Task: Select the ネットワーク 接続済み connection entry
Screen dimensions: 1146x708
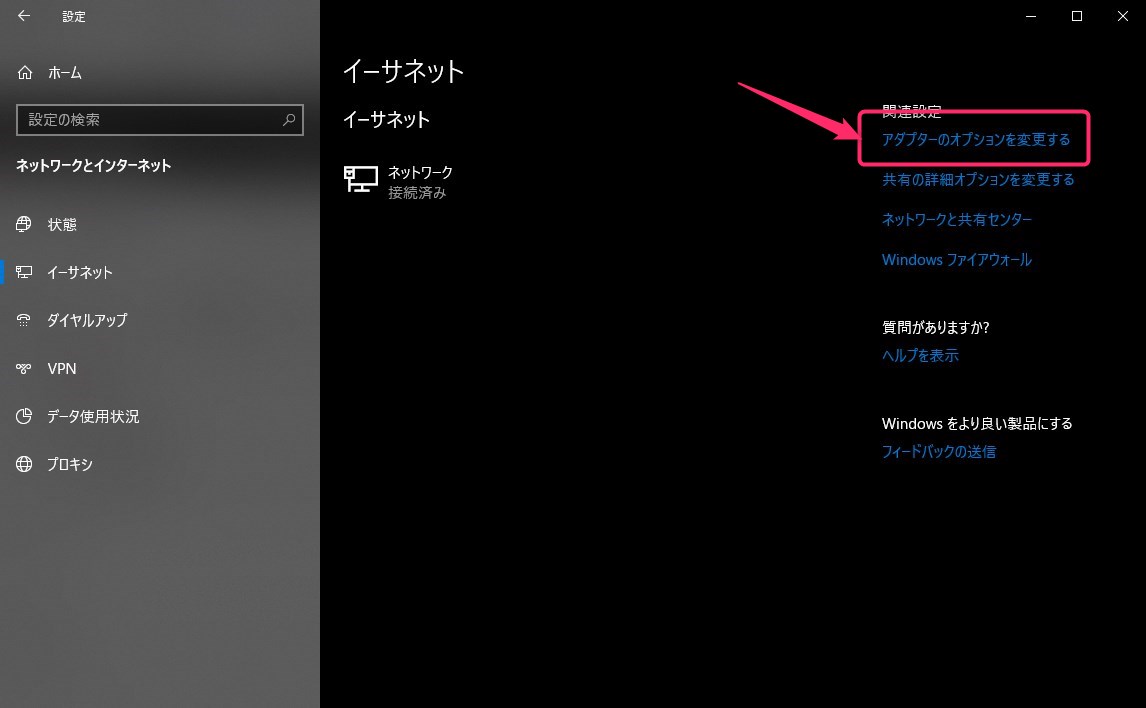Action: point(399,182)
